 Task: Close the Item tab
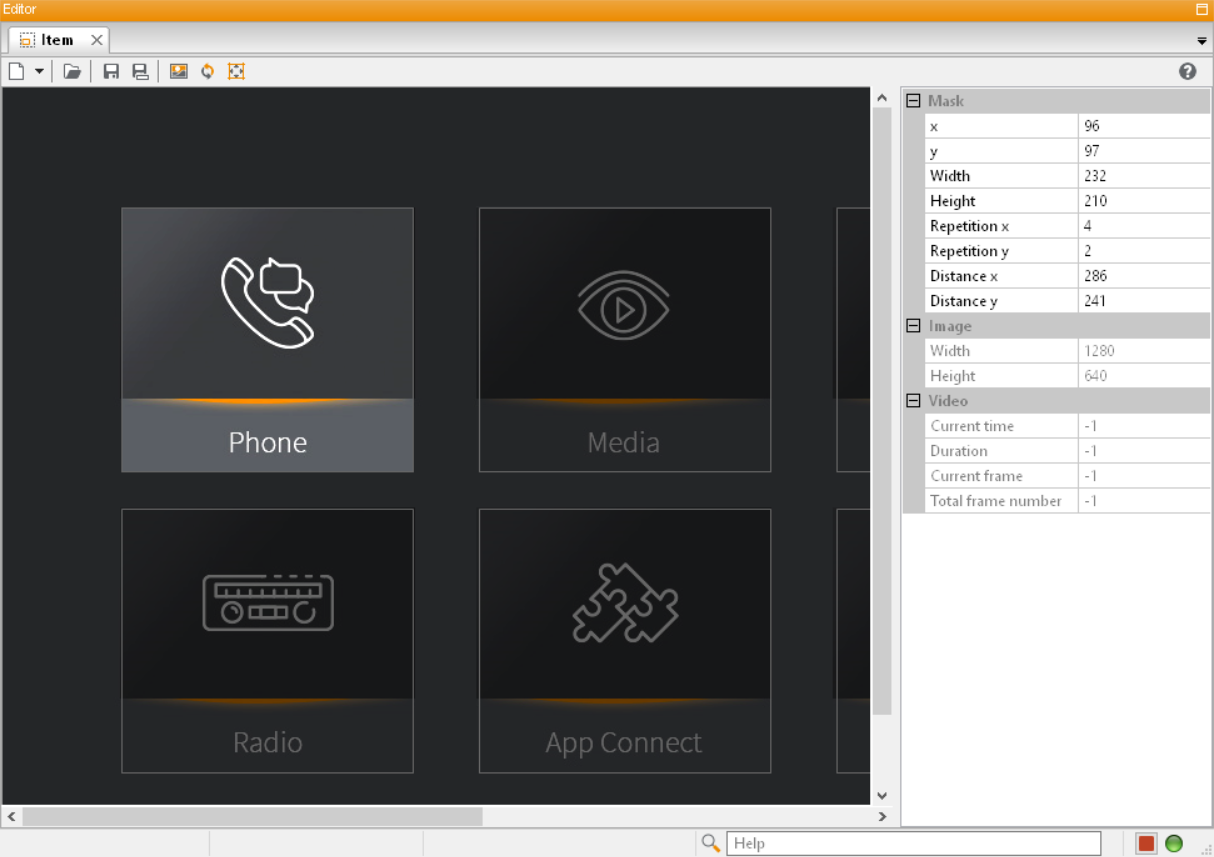click(x=97, y=40)
